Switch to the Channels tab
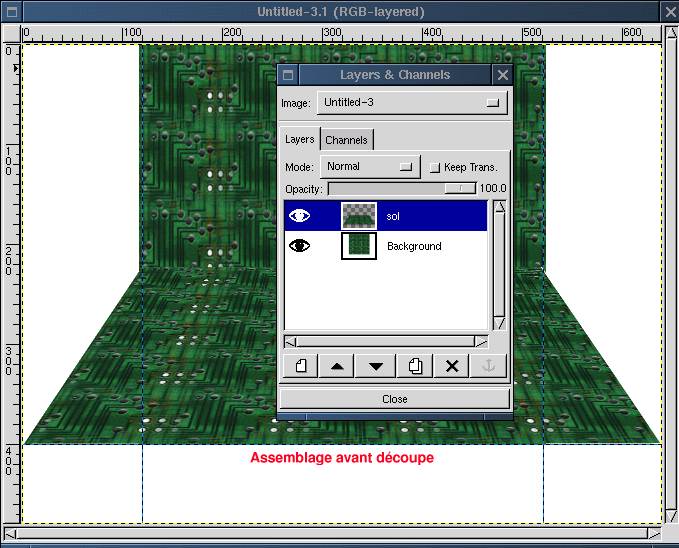 pos(346,140)
